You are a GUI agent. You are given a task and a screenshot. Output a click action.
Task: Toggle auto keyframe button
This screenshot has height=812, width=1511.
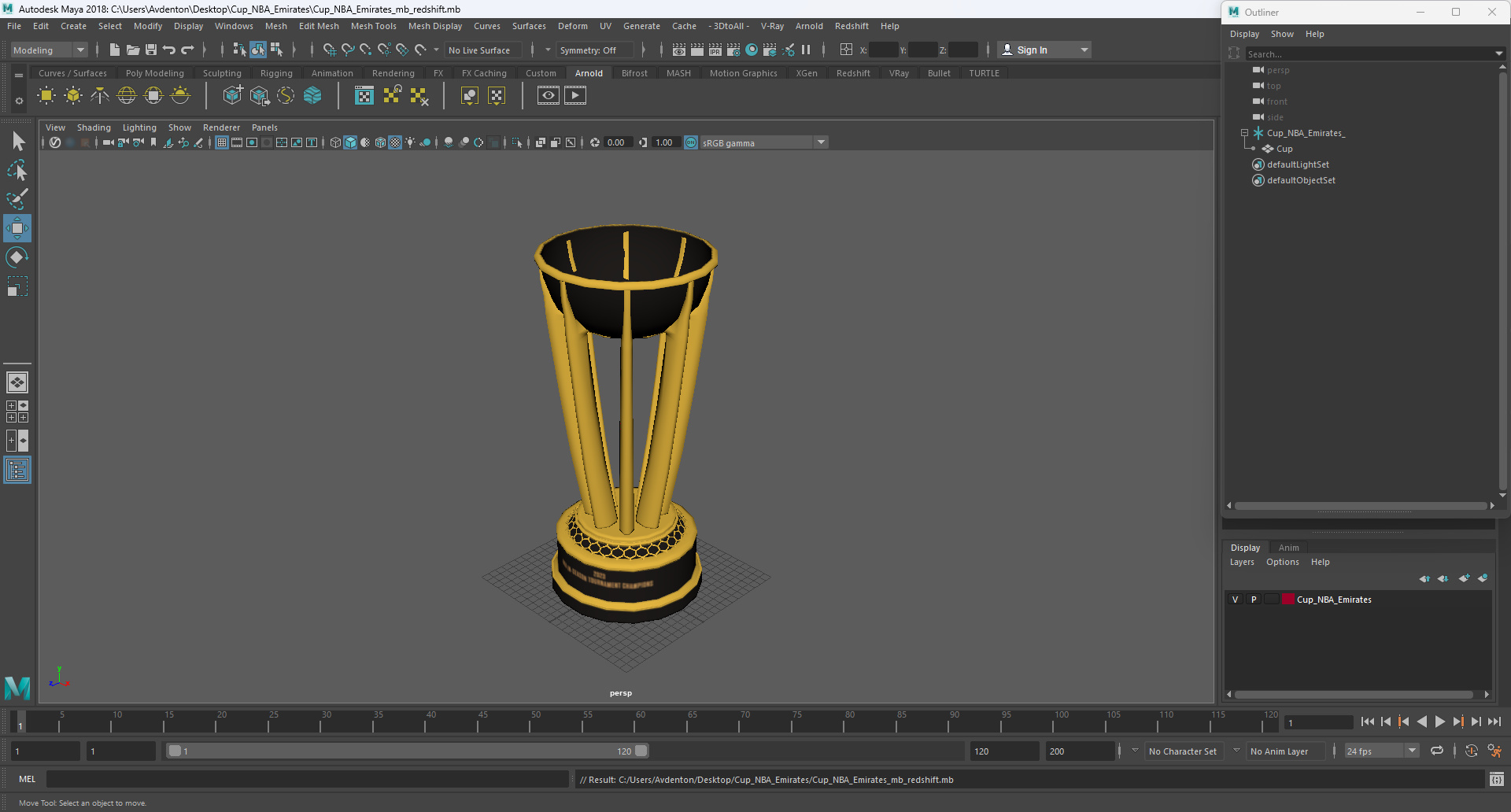pyautogui.click(x=1472, y=751)
